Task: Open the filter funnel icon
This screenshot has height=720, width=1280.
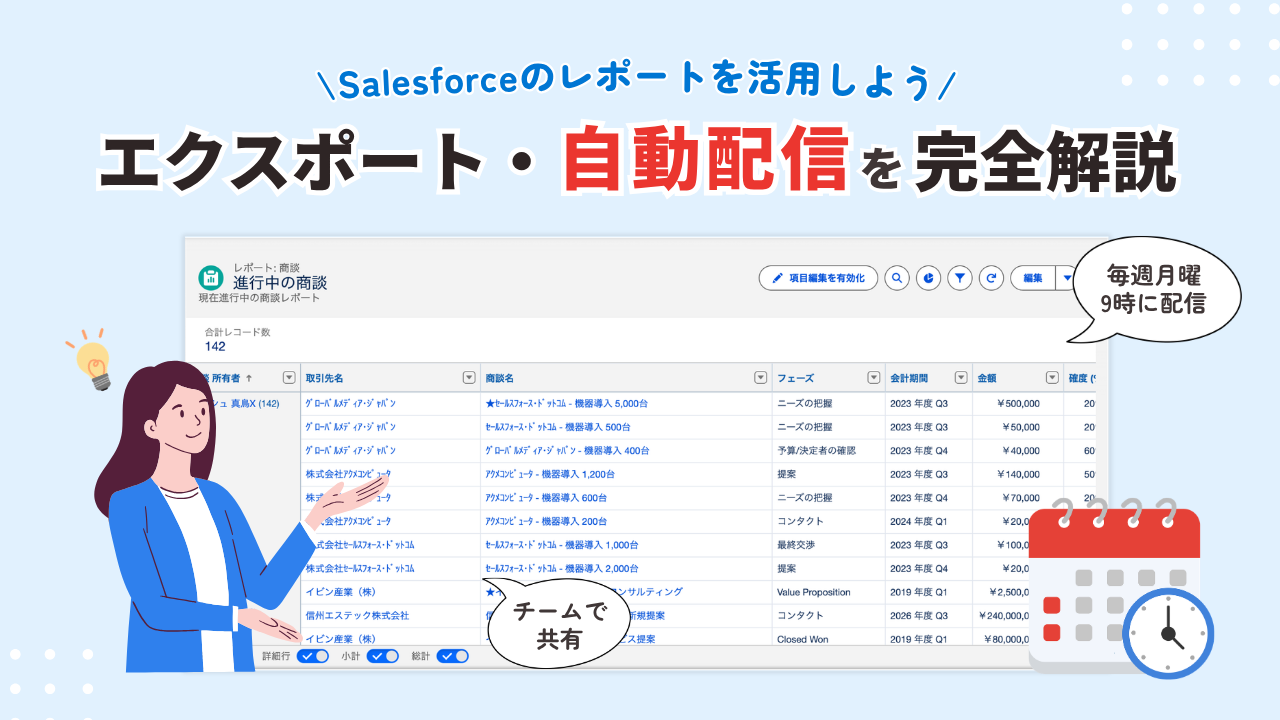Action: click(x=960, y=278)
